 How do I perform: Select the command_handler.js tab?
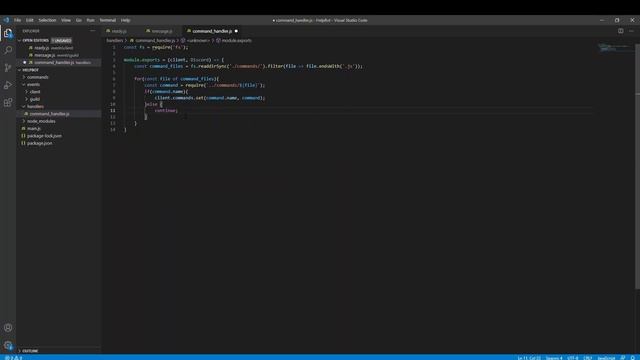tap(212, 31)
